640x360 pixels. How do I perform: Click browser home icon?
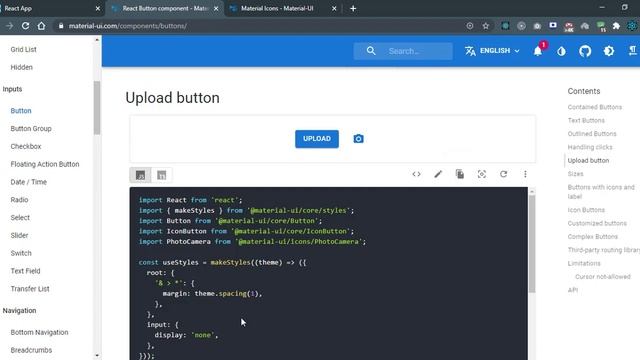[41, 26]
